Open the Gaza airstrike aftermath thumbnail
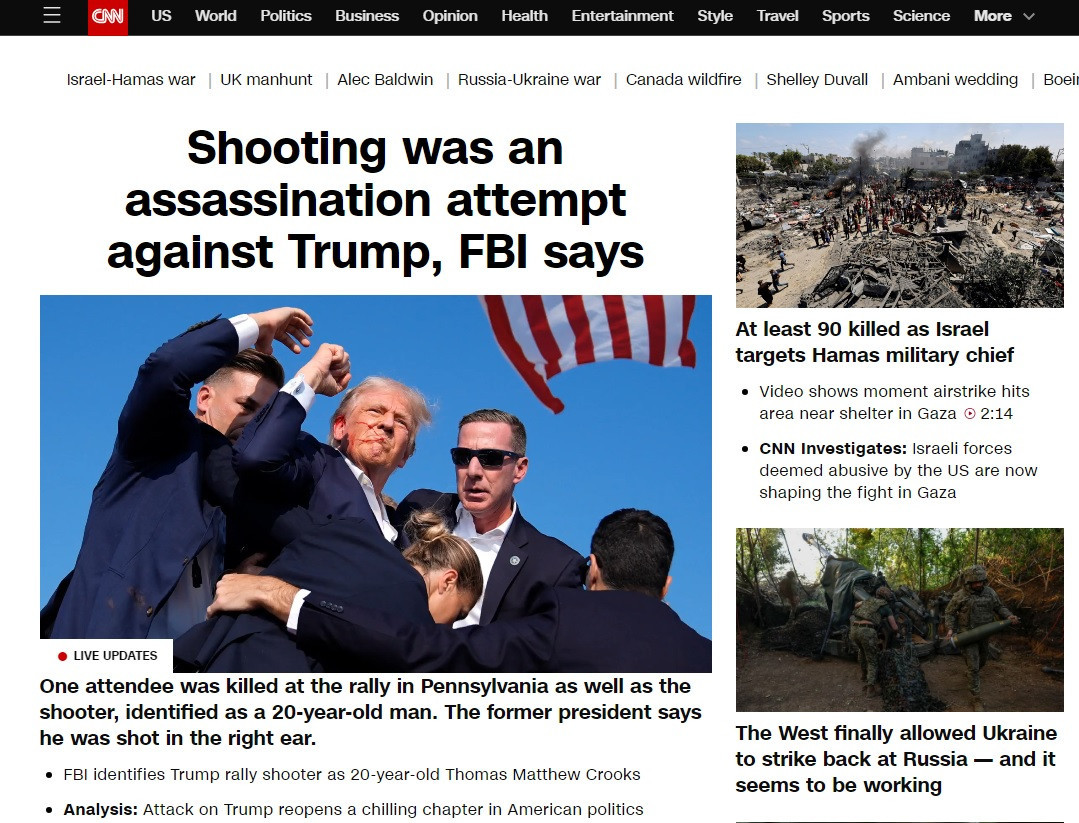Viewport: 1079px width, 823px height. click(x=899, y=215)
